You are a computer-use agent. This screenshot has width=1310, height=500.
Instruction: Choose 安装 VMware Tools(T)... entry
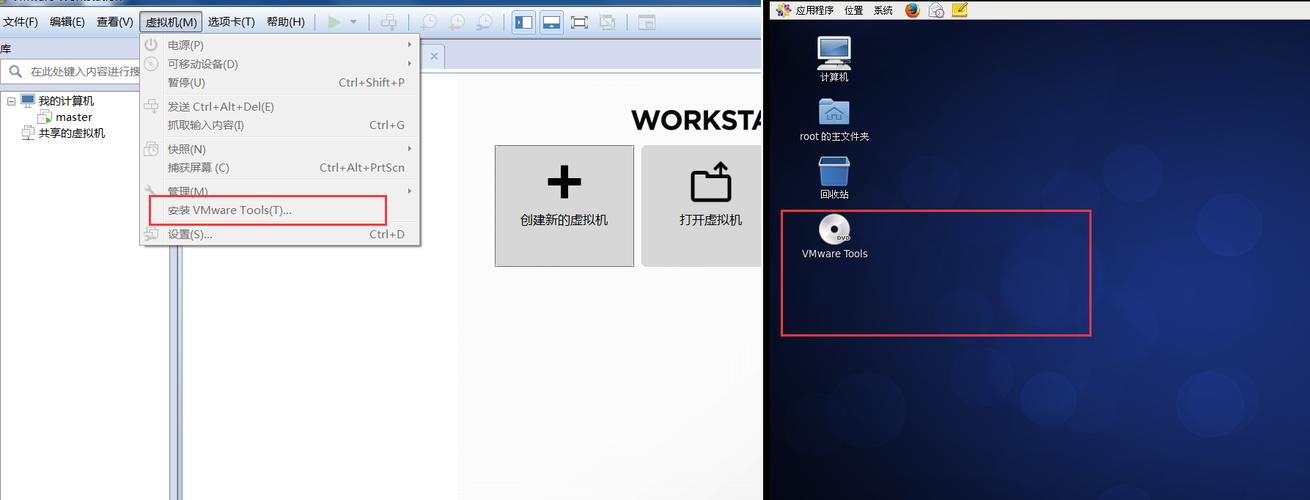point(279,210)
